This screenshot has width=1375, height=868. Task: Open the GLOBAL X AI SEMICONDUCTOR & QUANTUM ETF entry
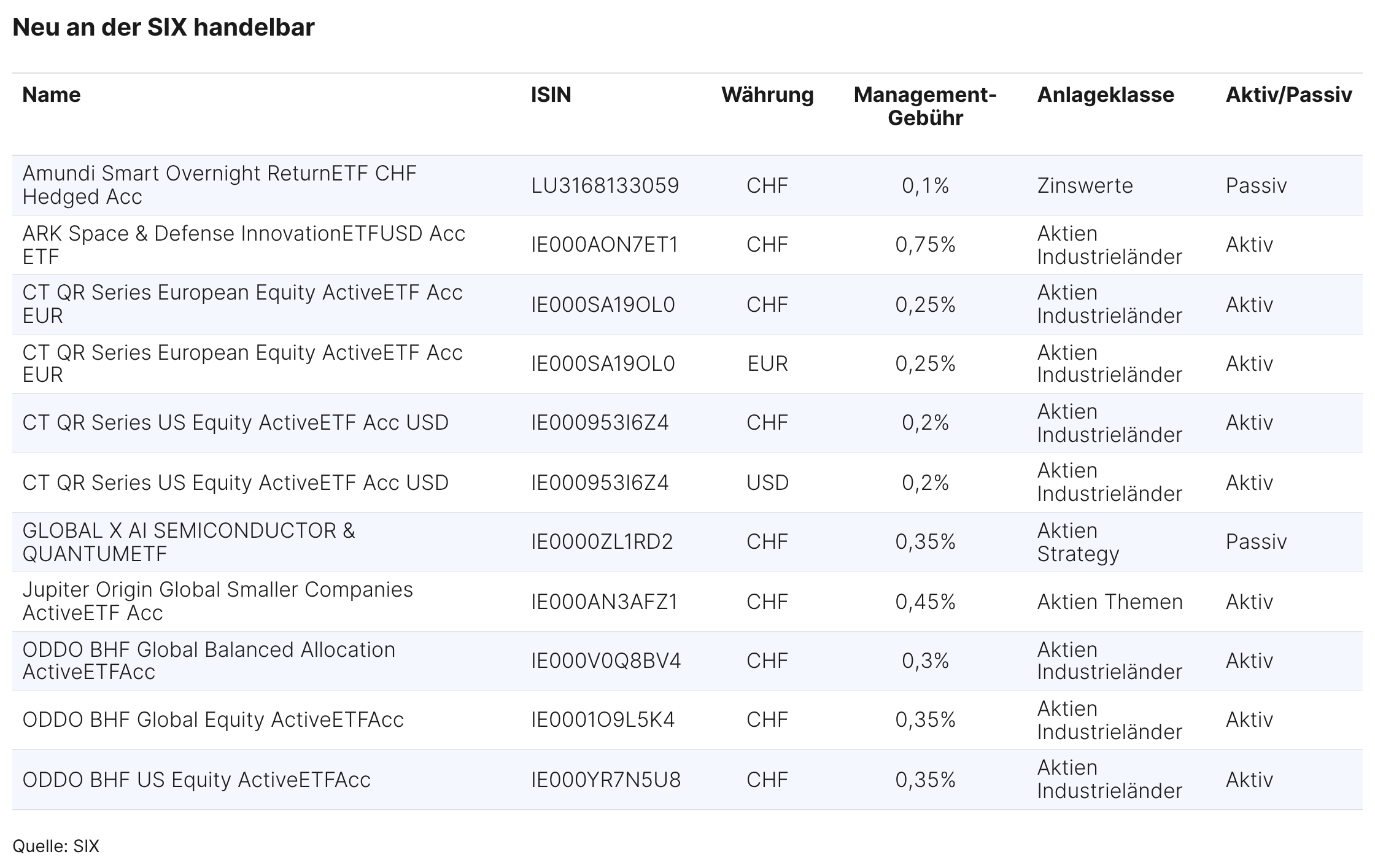tap(188, 542)
